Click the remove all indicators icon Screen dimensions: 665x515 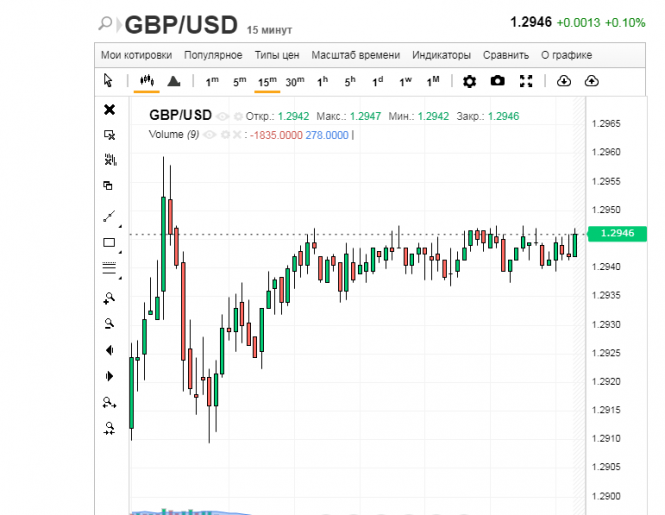(x=110, y=160)
